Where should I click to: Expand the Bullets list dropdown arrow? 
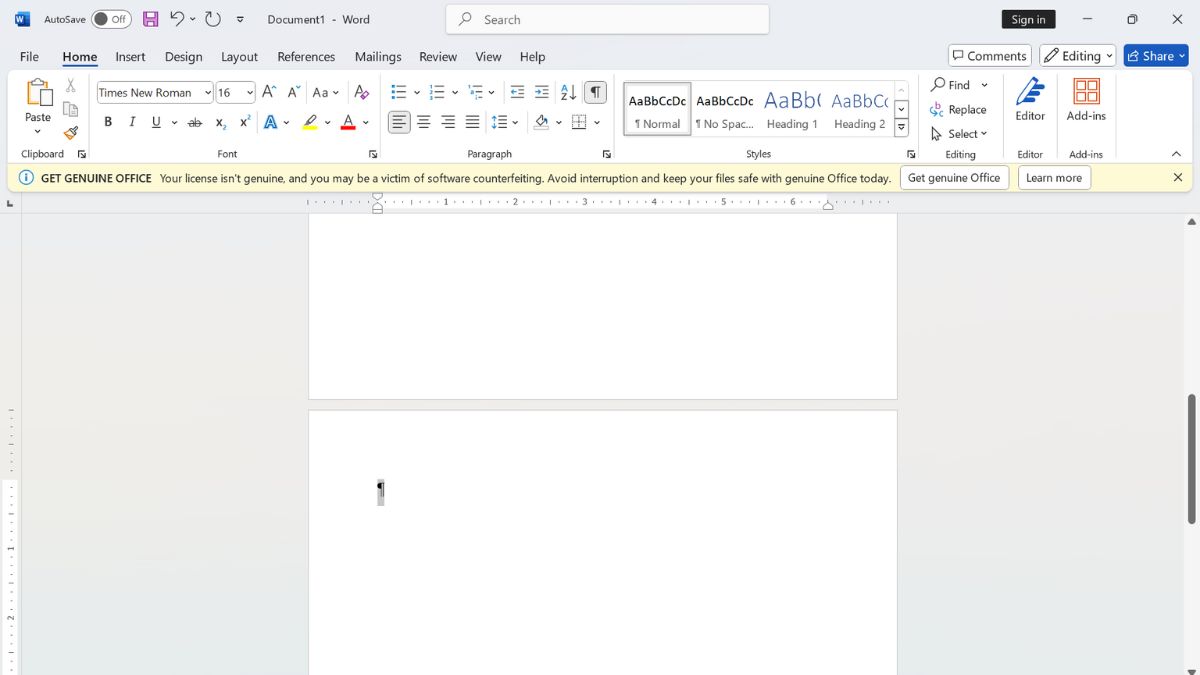(416, 92)
